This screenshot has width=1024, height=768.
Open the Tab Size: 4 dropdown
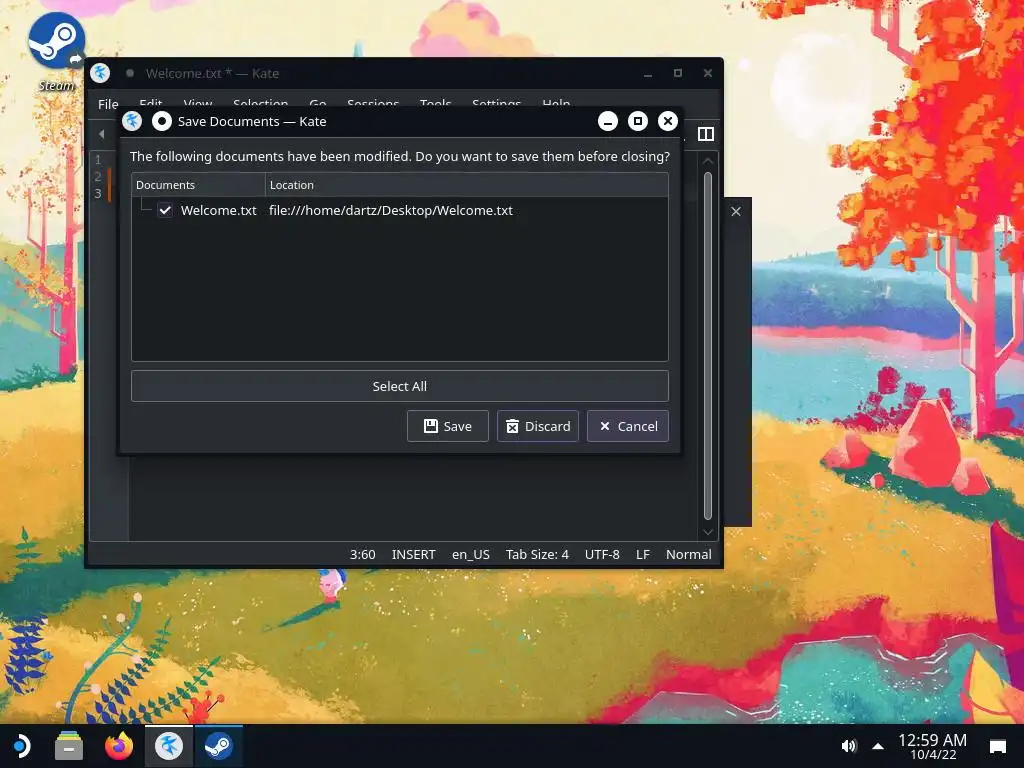[x=537, y=554]
